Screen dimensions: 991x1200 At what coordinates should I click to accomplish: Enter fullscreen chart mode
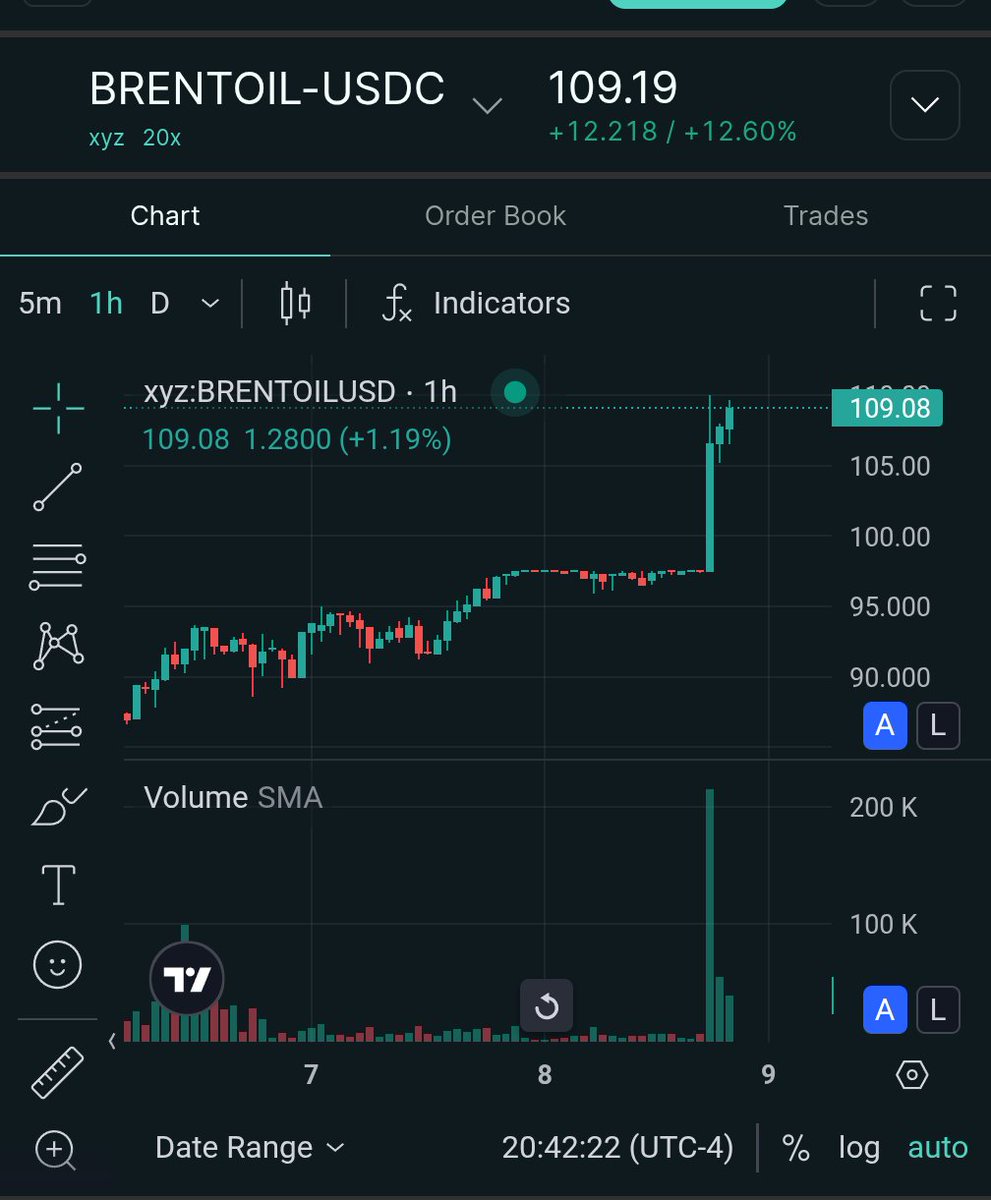938,303
